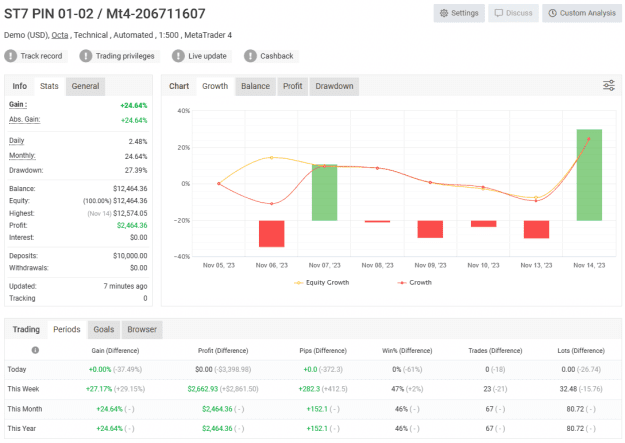Click the Nov 14 green bar
This screenshot has width=625, height=443.
pyautogui.click(x=589, y=175)
